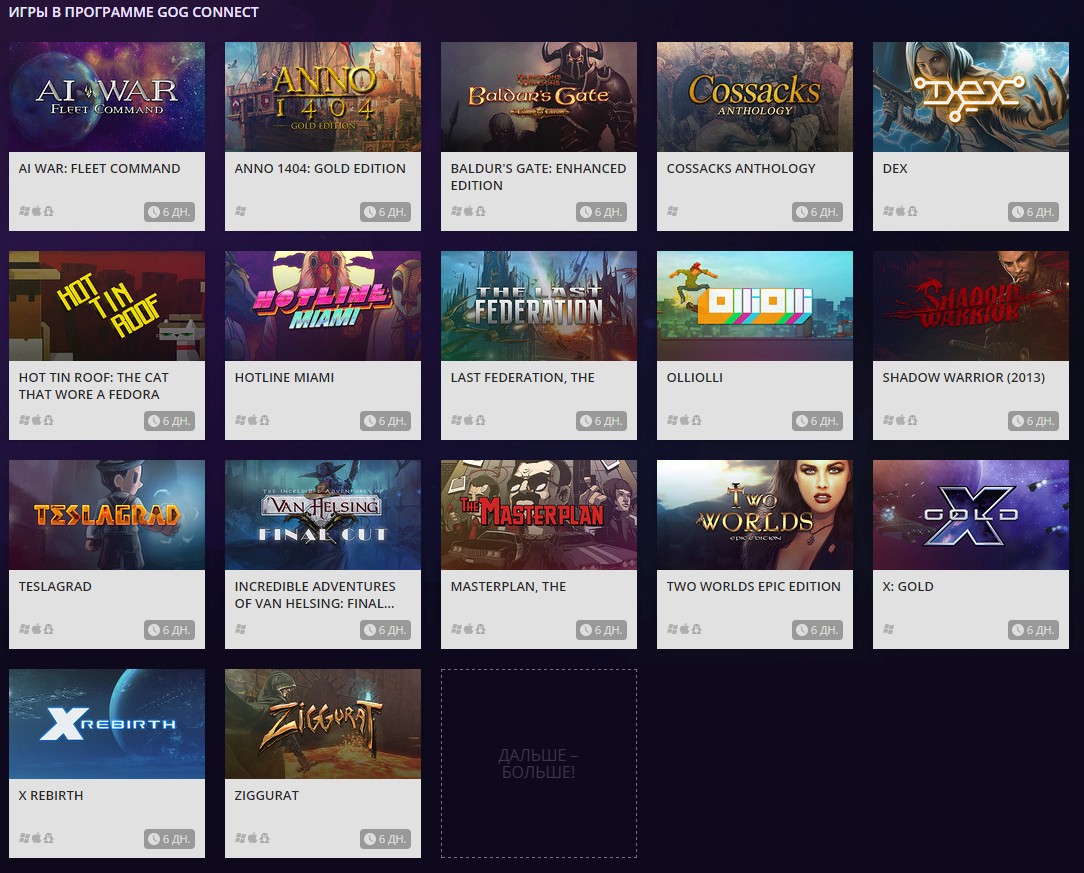Click the clock icon on OlliOlli timer
Screen dimensions: 1084x873
coord(802,421)
